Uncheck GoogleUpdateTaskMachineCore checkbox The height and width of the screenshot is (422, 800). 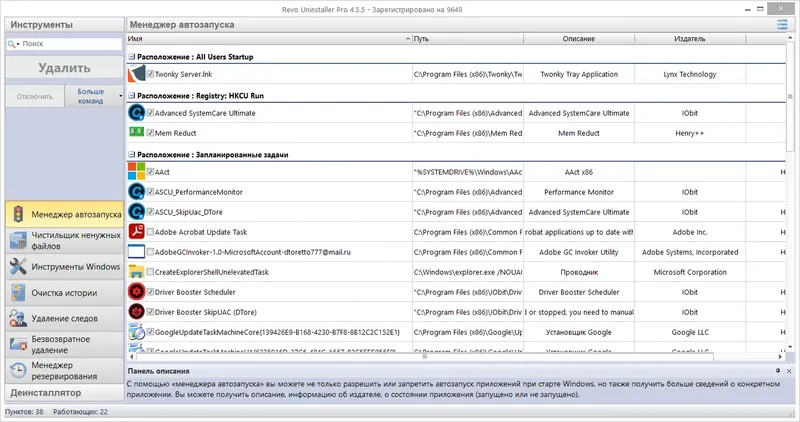(x=151, y=332)
